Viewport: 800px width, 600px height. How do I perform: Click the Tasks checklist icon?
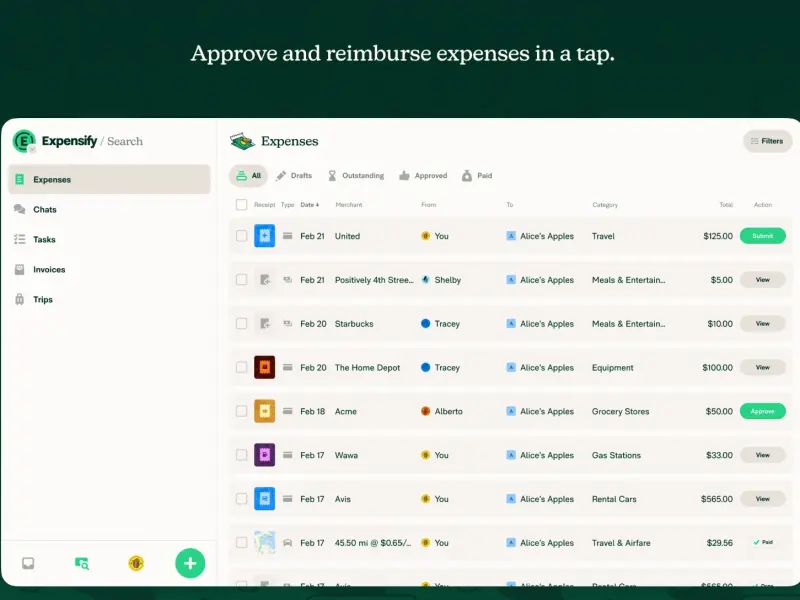click(19, 239)
